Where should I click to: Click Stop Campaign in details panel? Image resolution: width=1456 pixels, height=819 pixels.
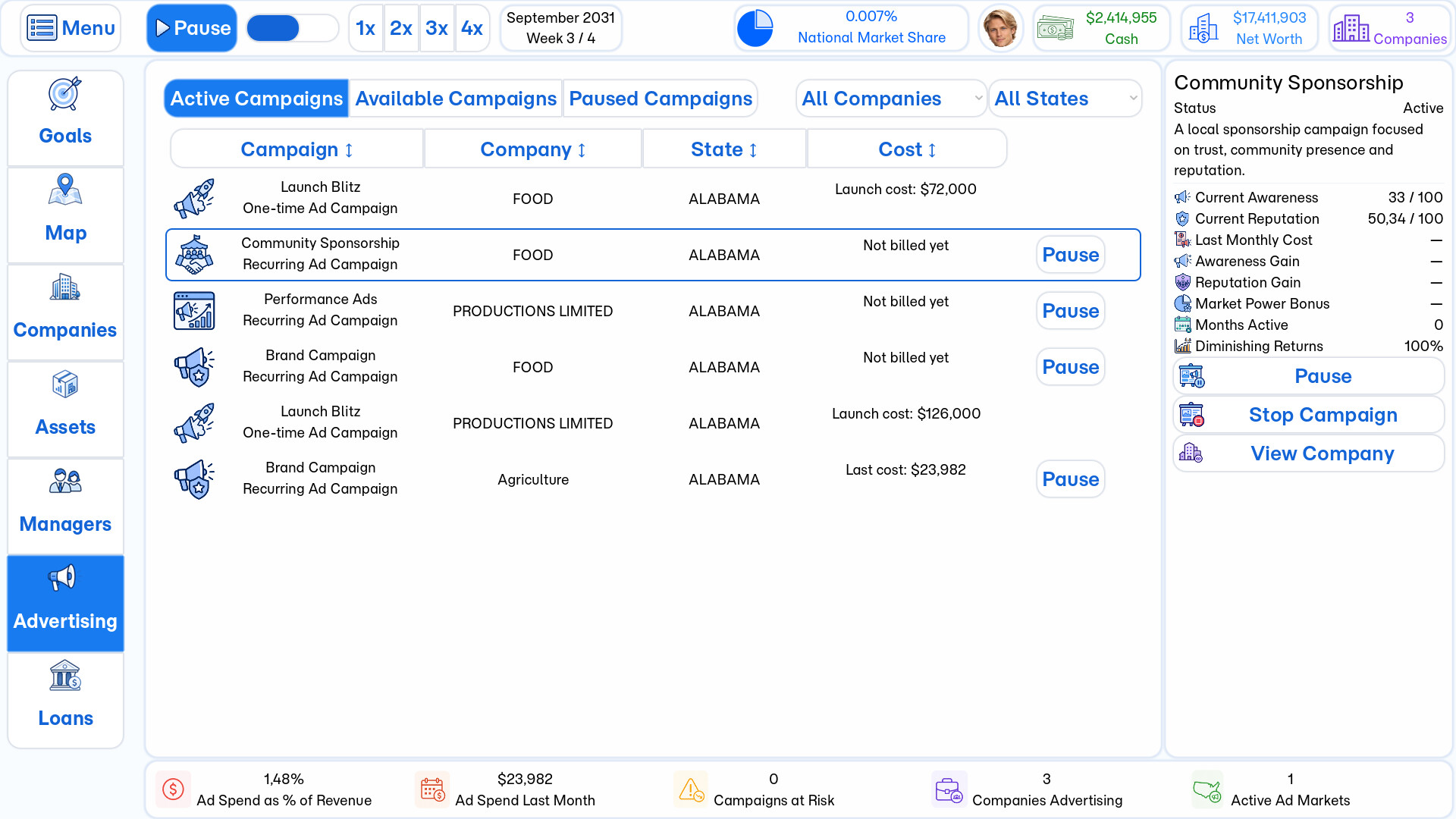[1308, 415]
